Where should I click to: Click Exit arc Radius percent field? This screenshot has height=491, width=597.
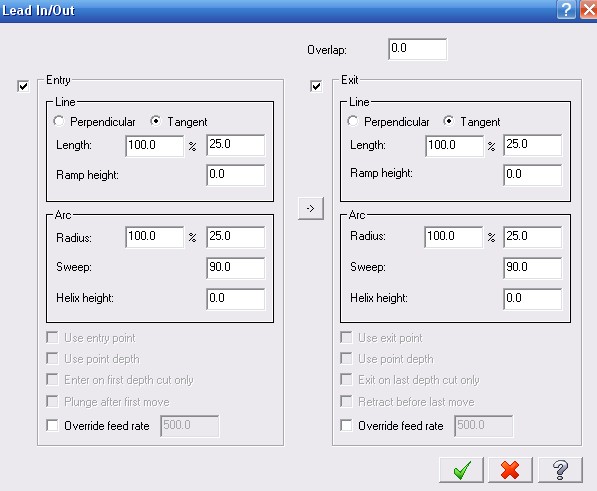click(x=454, y=237)
